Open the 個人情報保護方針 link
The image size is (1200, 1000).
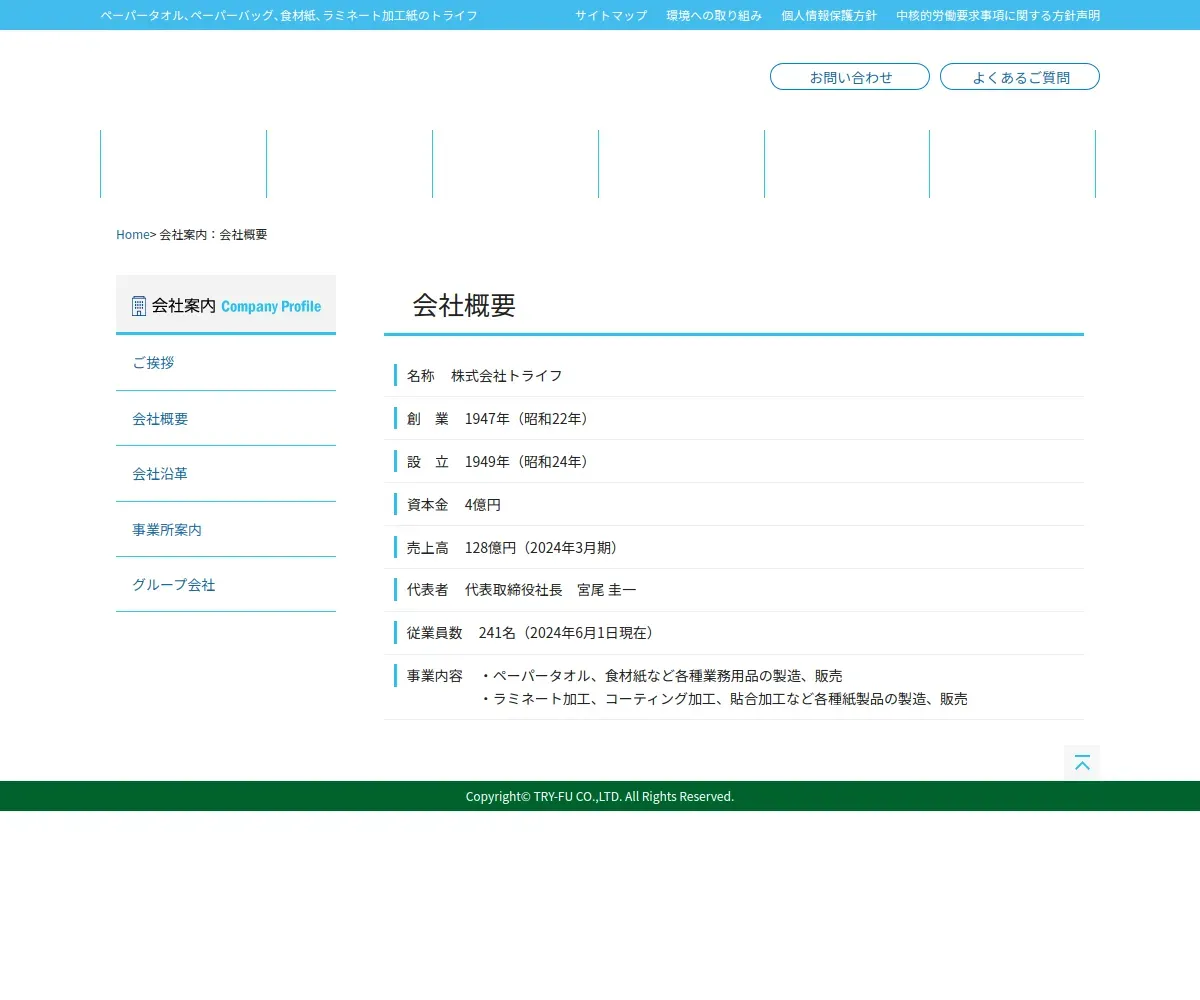pos(829,15)
